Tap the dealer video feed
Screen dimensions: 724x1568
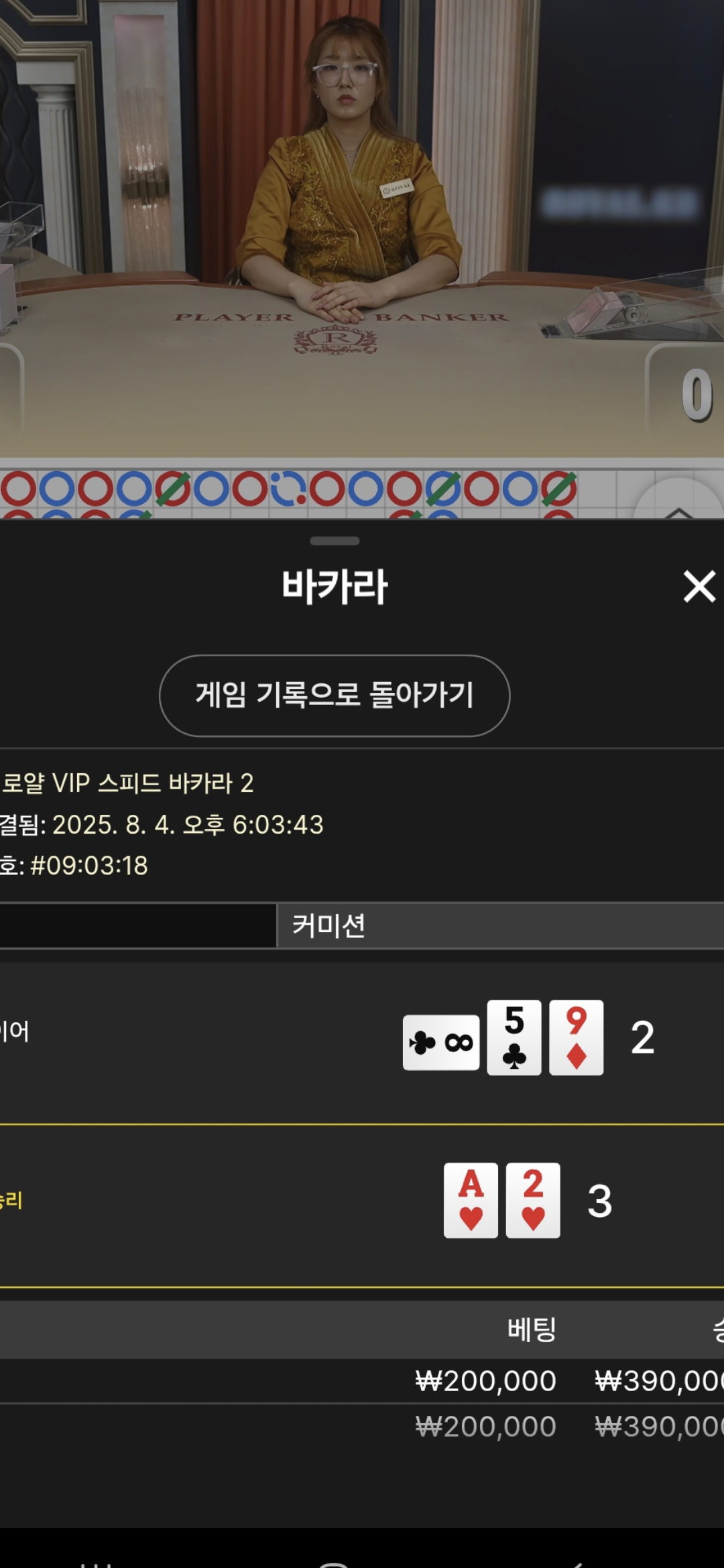(x=362, y=228)
